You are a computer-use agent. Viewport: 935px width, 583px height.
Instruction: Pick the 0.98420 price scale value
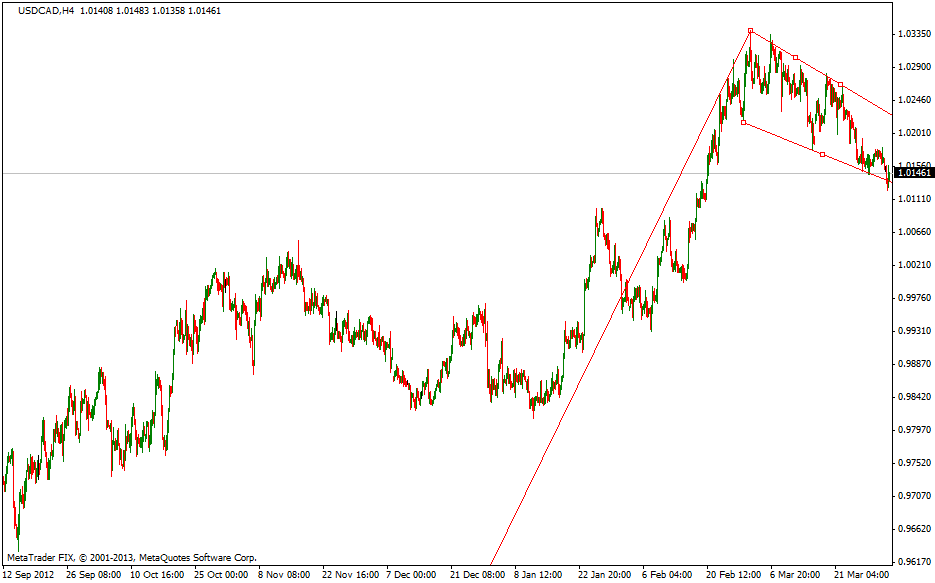click(912, 397)
